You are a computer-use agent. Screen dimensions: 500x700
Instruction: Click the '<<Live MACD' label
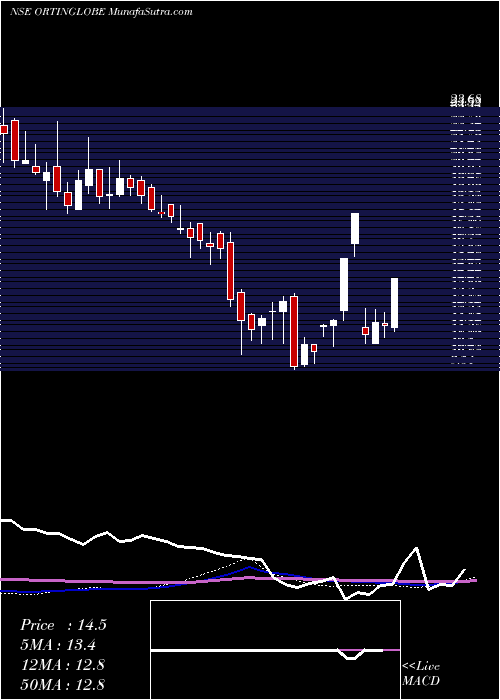point(421,673)
